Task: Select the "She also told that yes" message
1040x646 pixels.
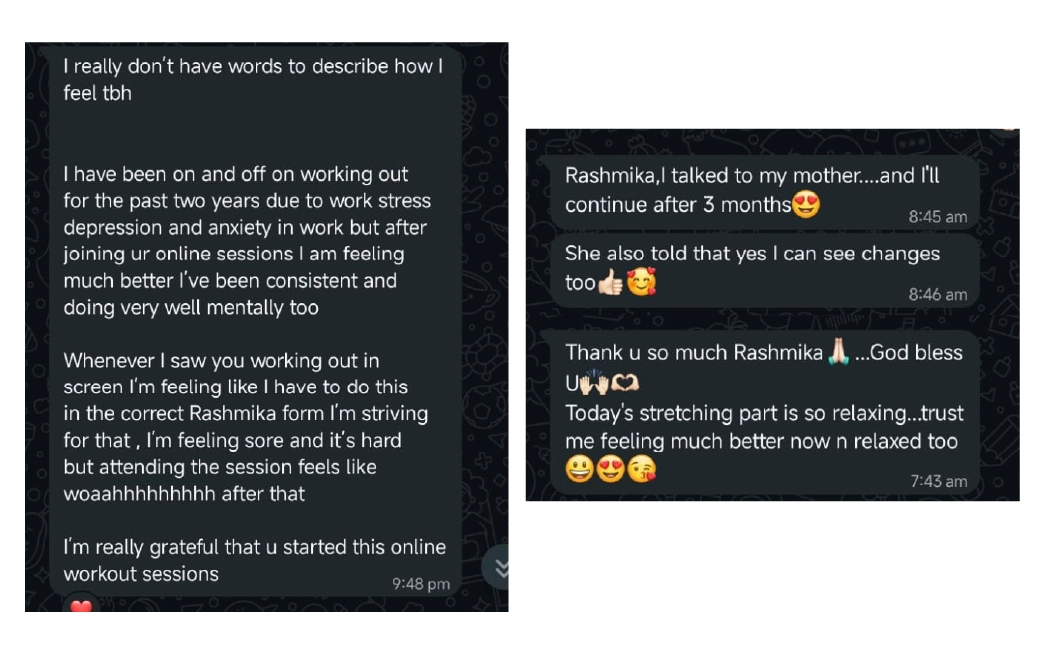Action: click(752, 254)
